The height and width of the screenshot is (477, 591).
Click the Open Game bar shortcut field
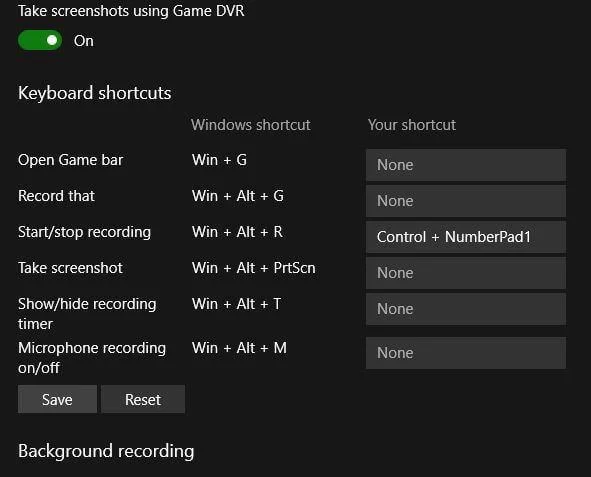click(466, 165)
